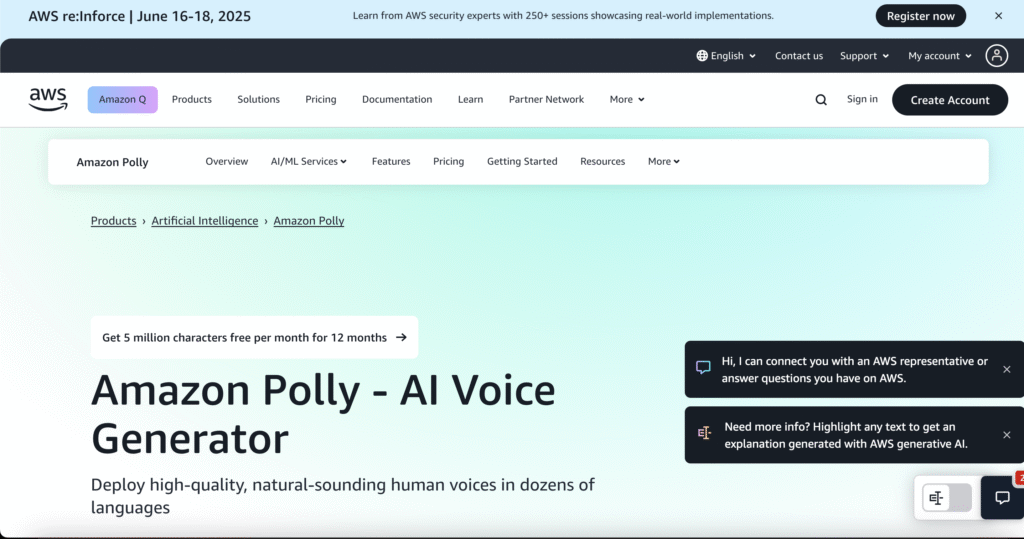Close the generative AI explanation notification
Viewport: 1024px width, 539px height.
click(x=1006, y=434)
